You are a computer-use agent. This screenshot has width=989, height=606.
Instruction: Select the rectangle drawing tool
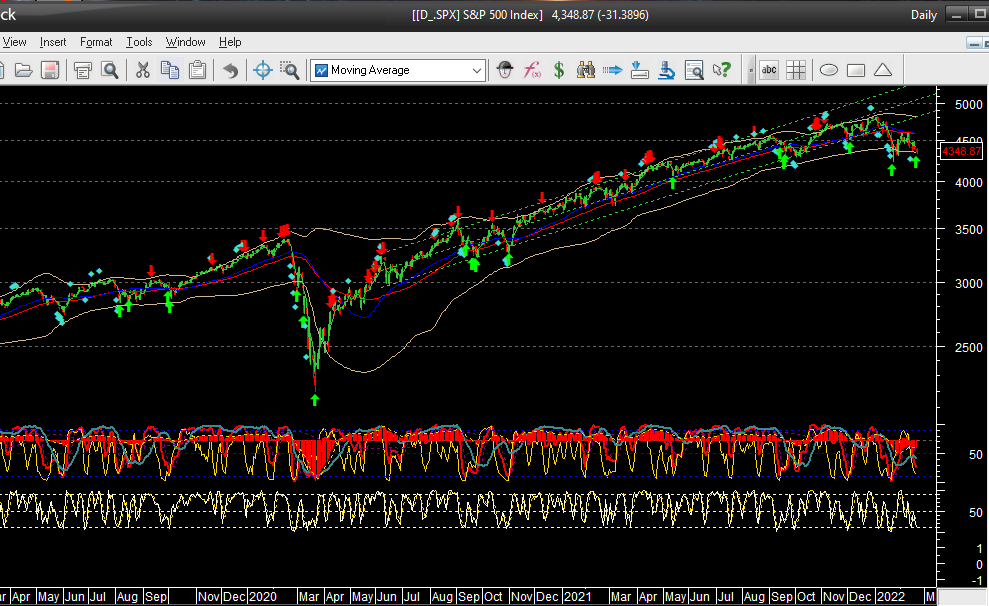pos(856,70)
